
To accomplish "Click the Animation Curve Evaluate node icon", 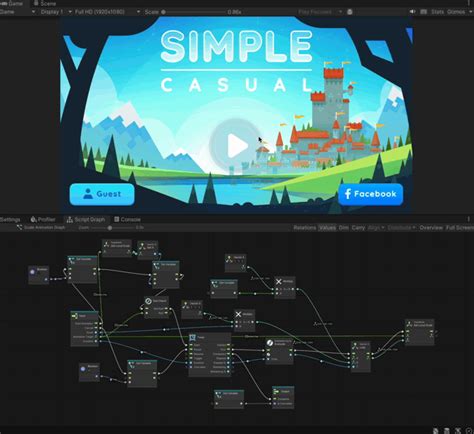I will pyautogui.click(x=270, y=343).
